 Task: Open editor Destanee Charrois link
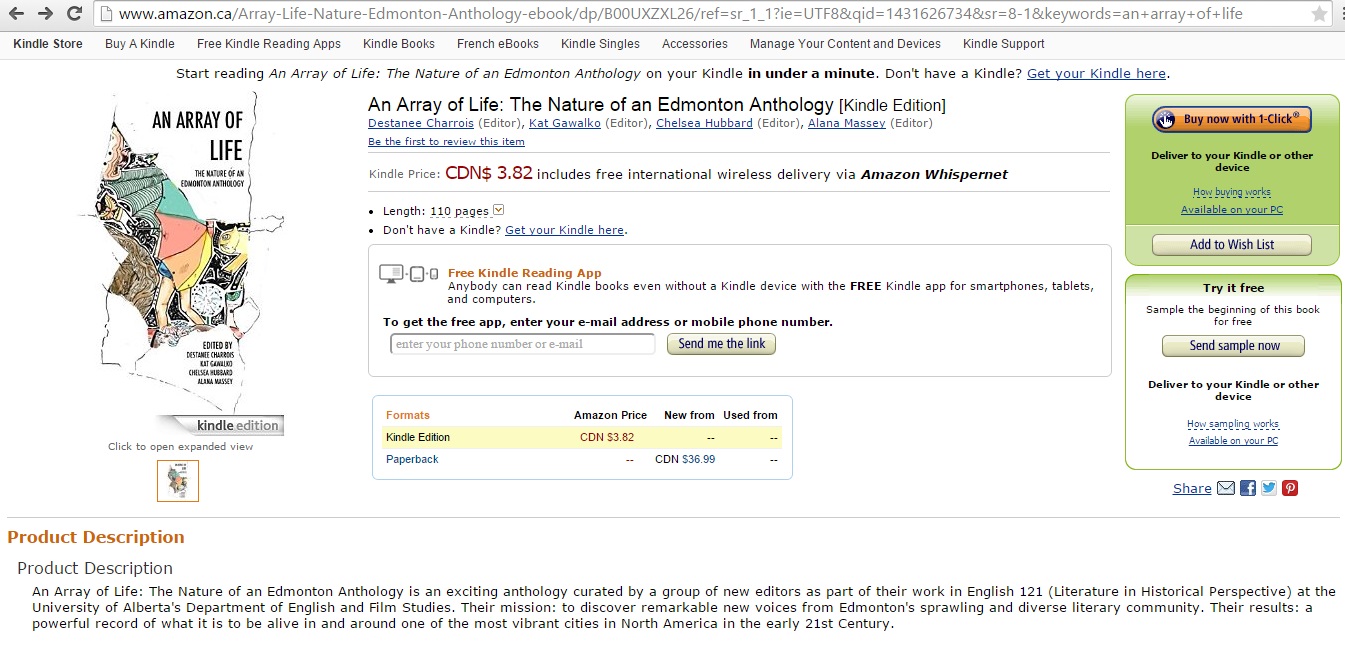[x=420, y=123]
